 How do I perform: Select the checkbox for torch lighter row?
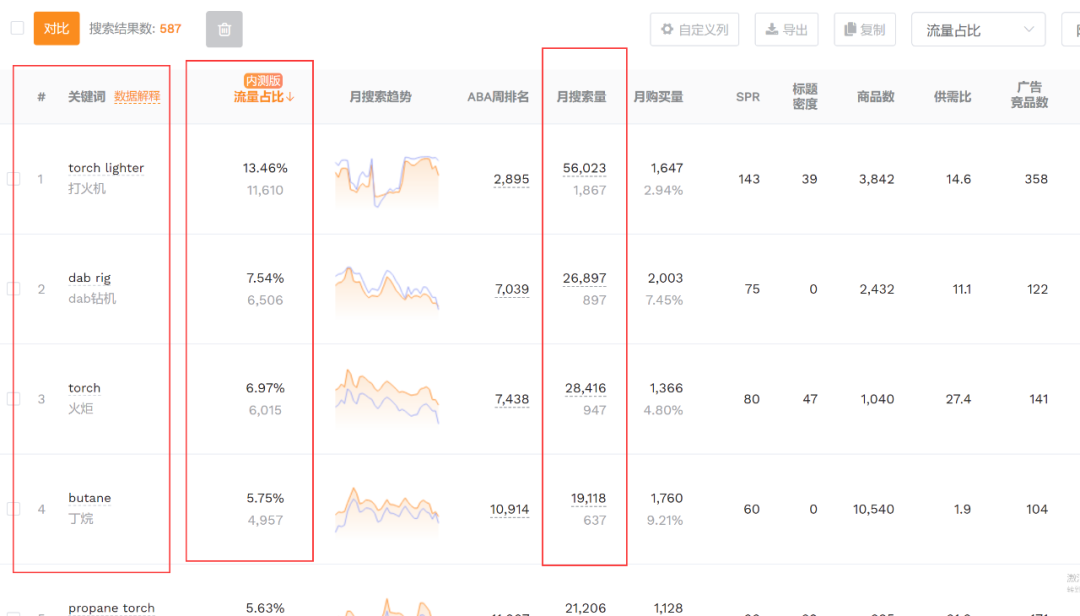click(x=14, y=178)
